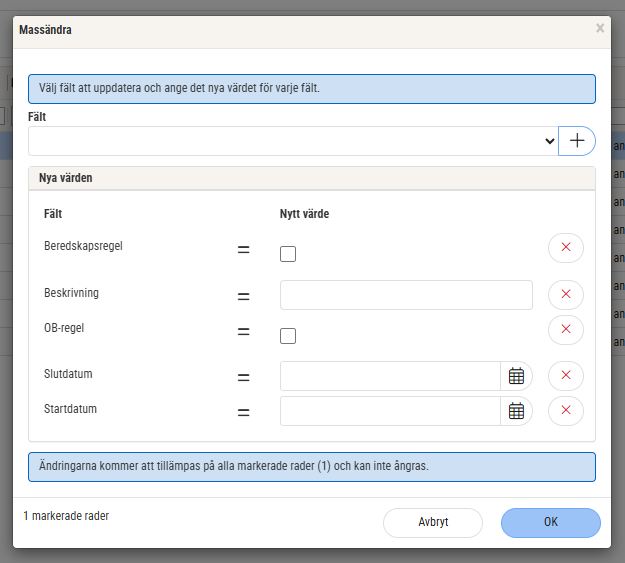Enable the Beredskapsregel checkbox
The width and height of the screenshot is (625, 563).
click(x=288, y=254)
